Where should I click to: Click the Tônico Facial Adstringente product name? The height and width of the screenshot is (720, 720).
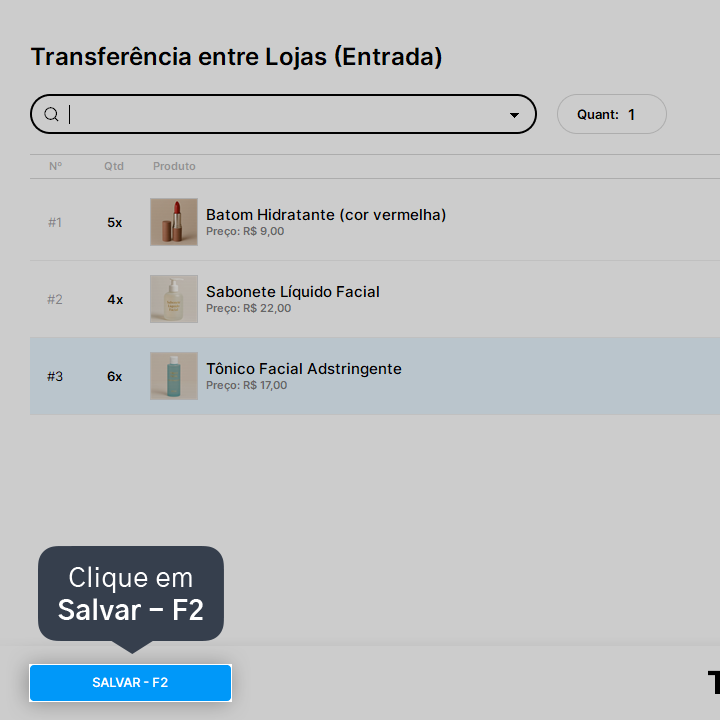click(304, 369)
